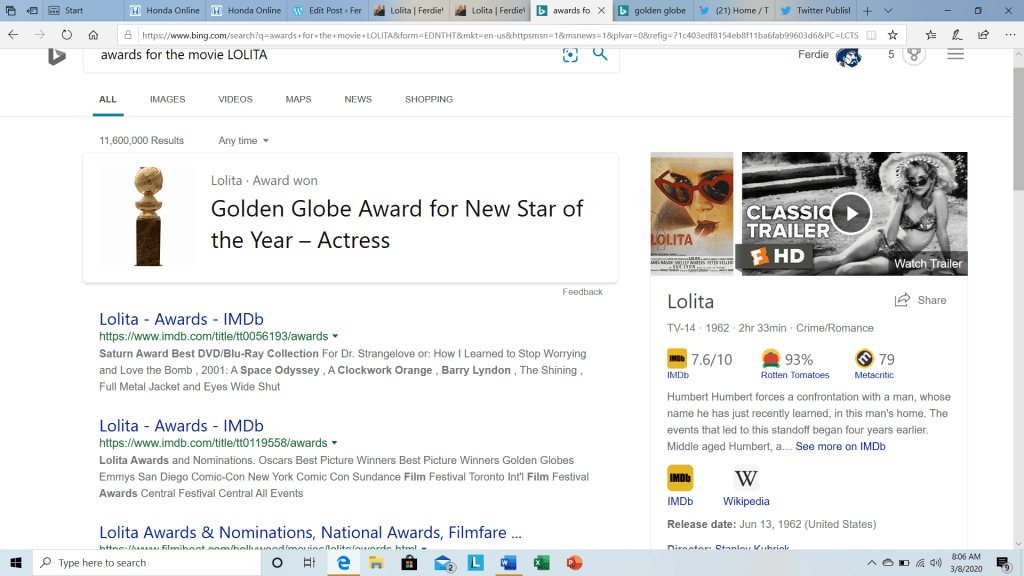Screen dimensions: 1024x576
Task: Launch Word from the taskbar
Action: coord(508,563)
